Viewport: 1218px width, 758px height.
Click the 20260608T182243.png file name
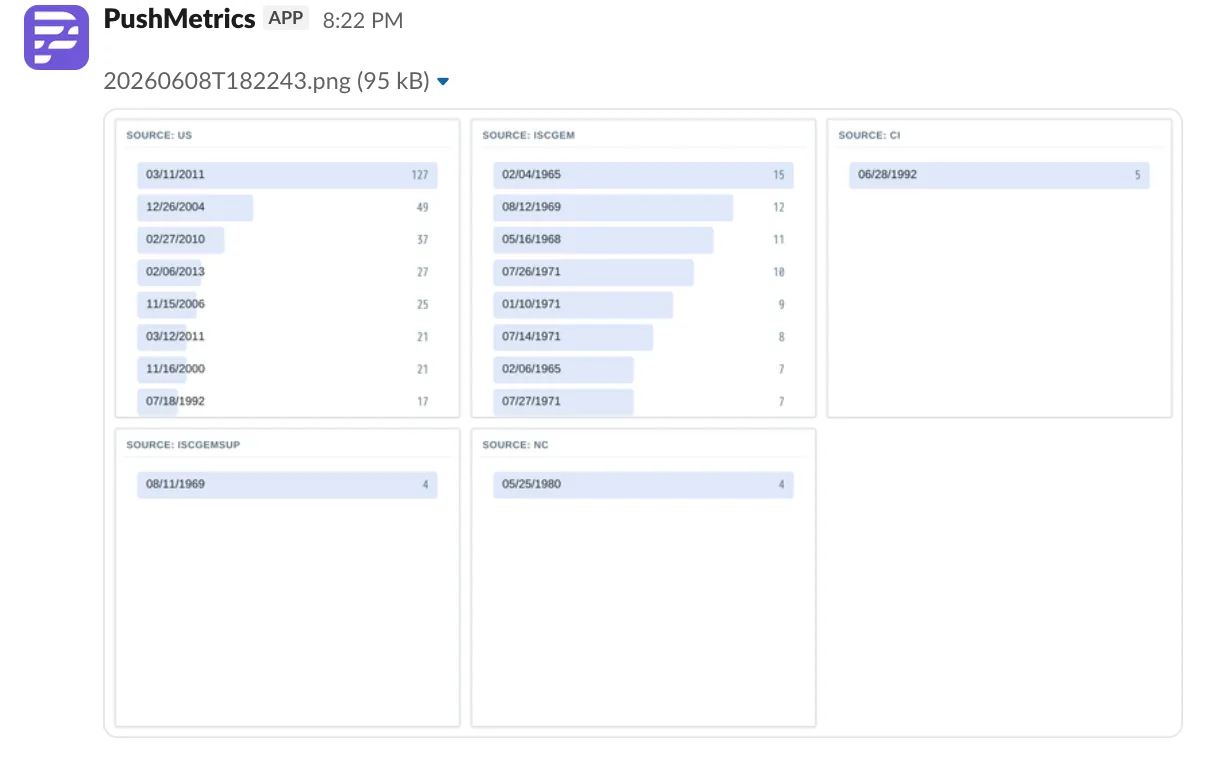click(266, 81)
